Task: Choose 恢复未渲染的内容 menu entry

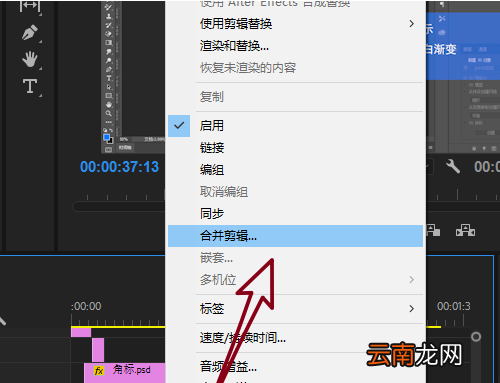Action: [x=295, y=68]
